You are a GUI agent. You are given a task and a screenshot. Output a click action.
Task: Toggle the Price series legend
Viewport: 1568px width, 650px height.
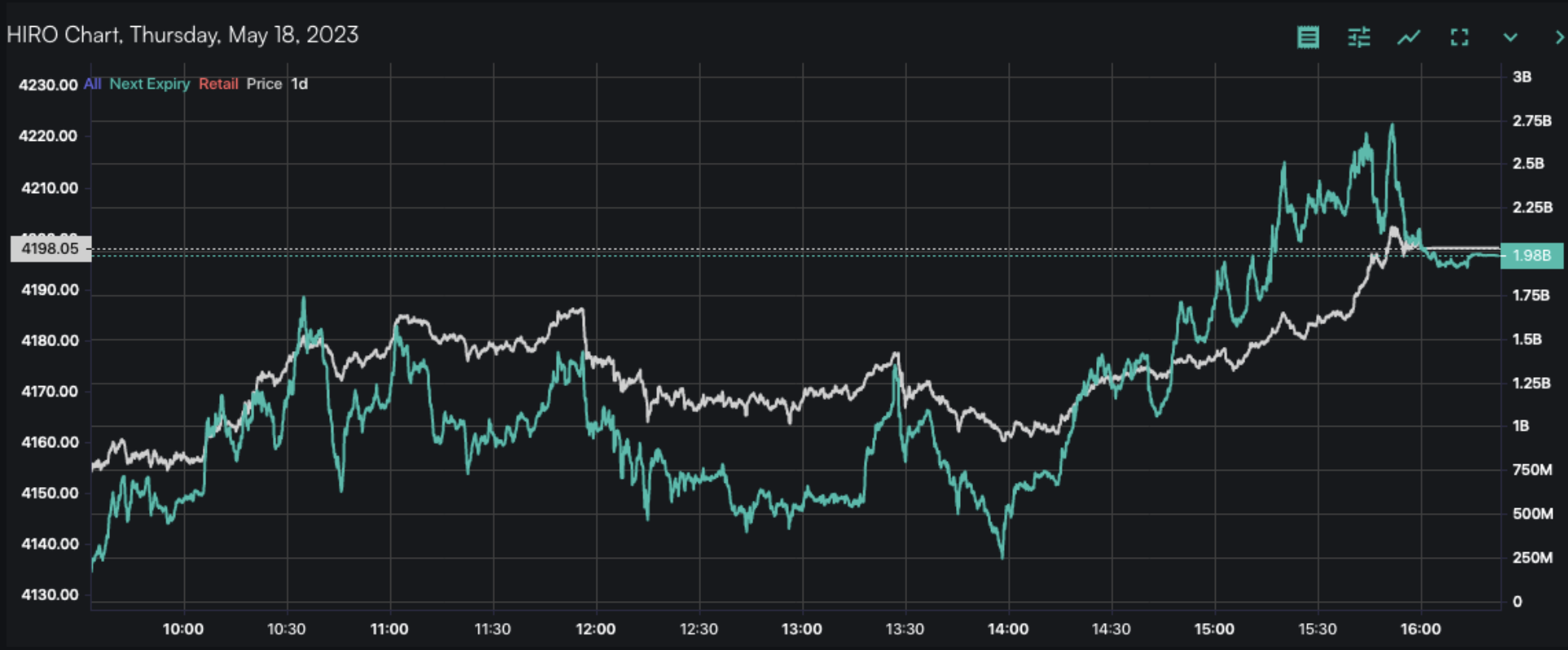click(x=264, y=84)
